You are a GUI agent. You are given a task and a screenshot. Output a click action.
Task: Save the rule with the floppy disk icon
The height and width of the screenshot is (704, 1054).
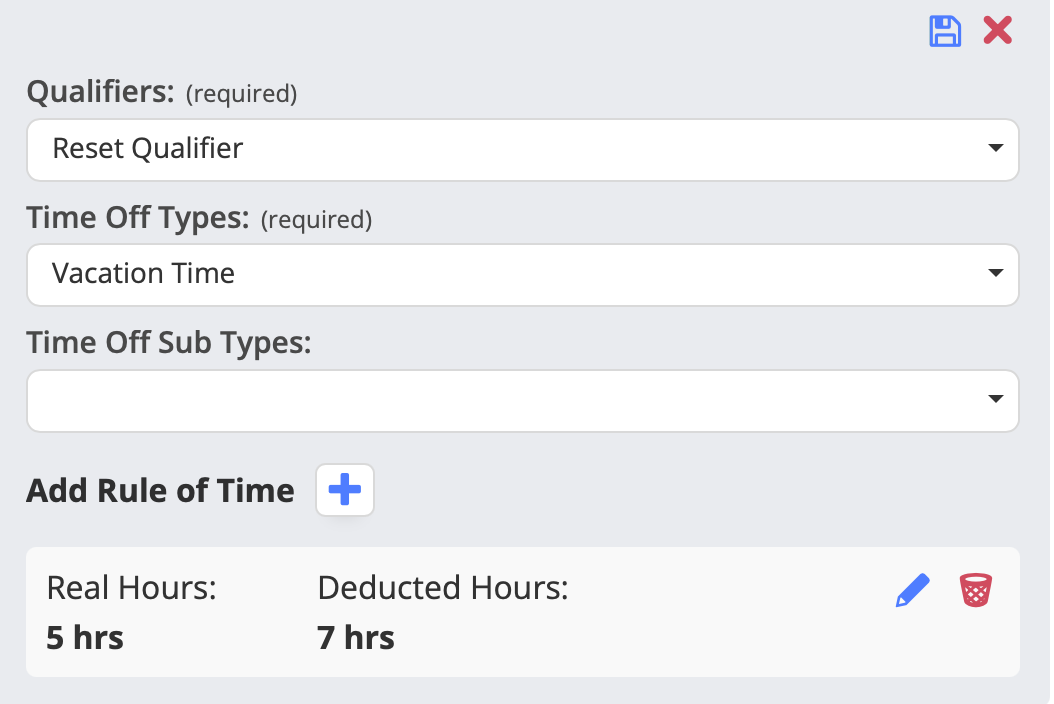(944, 31)
